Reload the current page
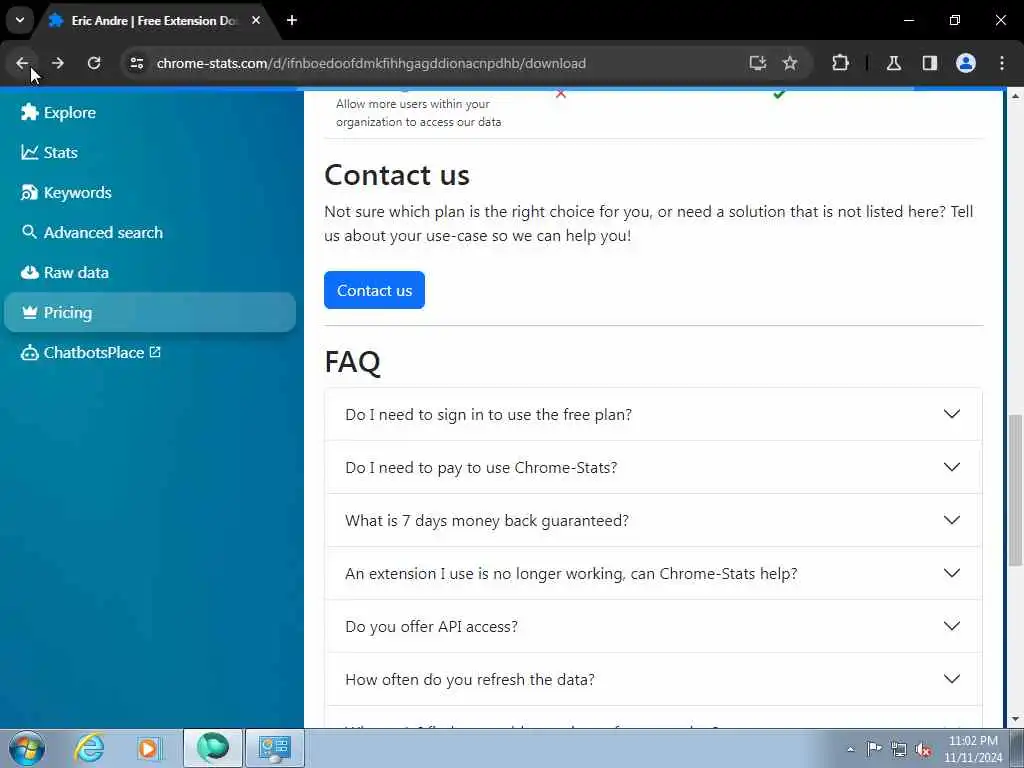 click(x=94, y=63)
